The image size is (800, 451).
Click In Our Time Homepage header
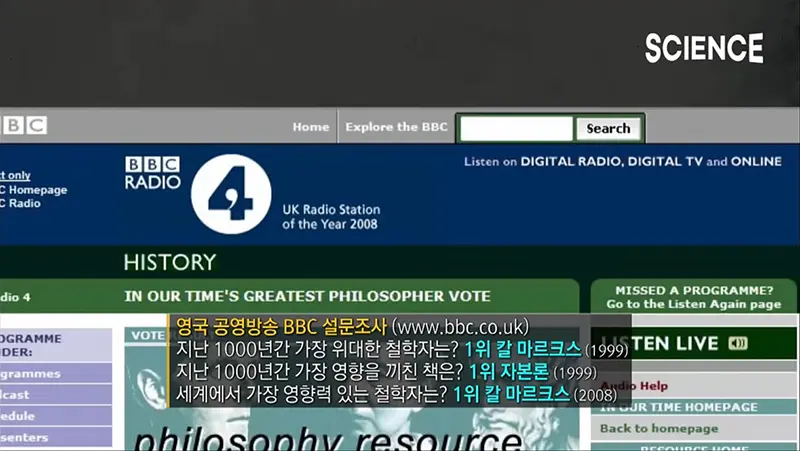[x=679, y=407]
